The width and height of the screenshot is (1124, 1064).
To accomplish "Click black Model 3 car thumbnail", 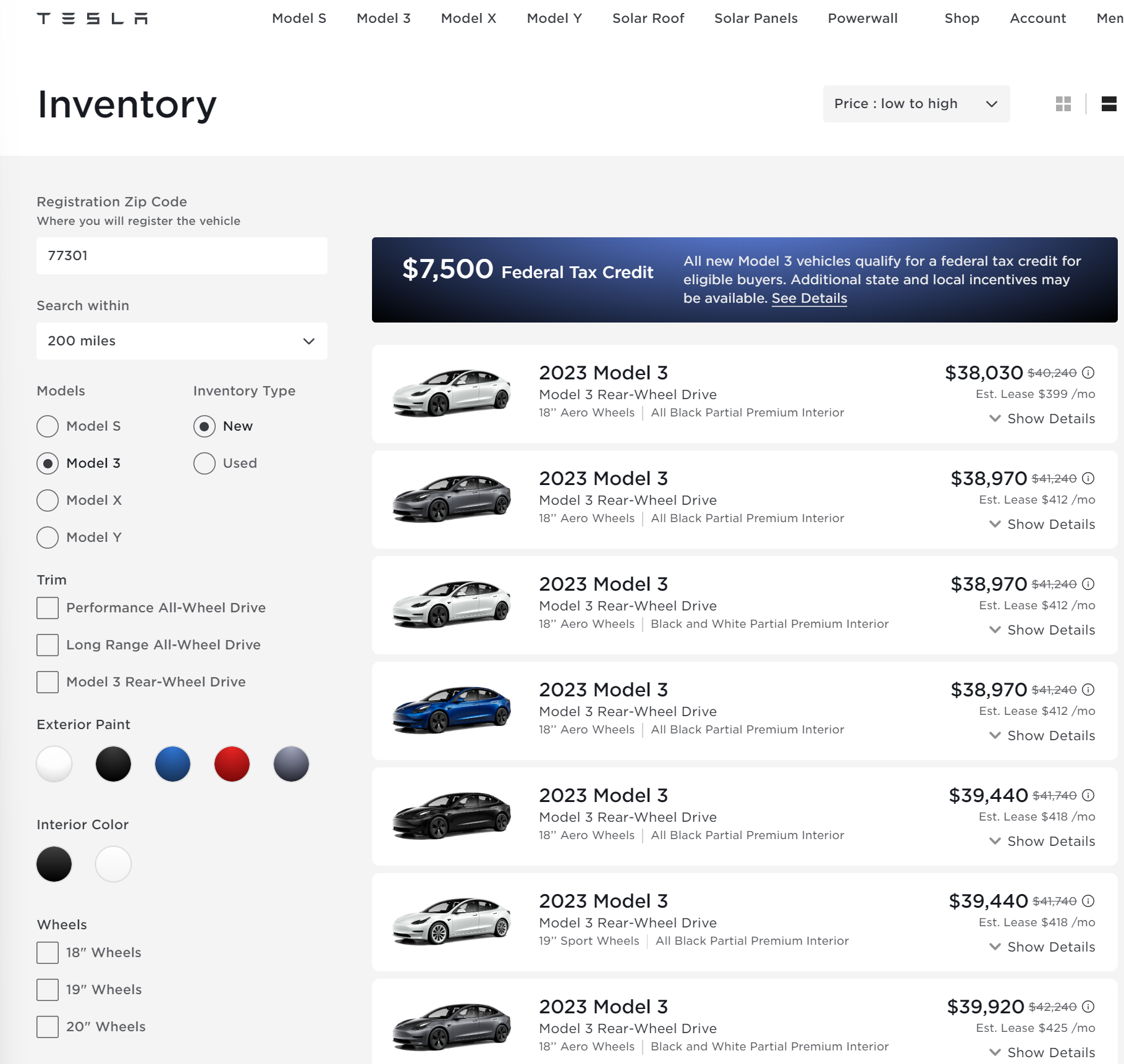I will [452, 815].
